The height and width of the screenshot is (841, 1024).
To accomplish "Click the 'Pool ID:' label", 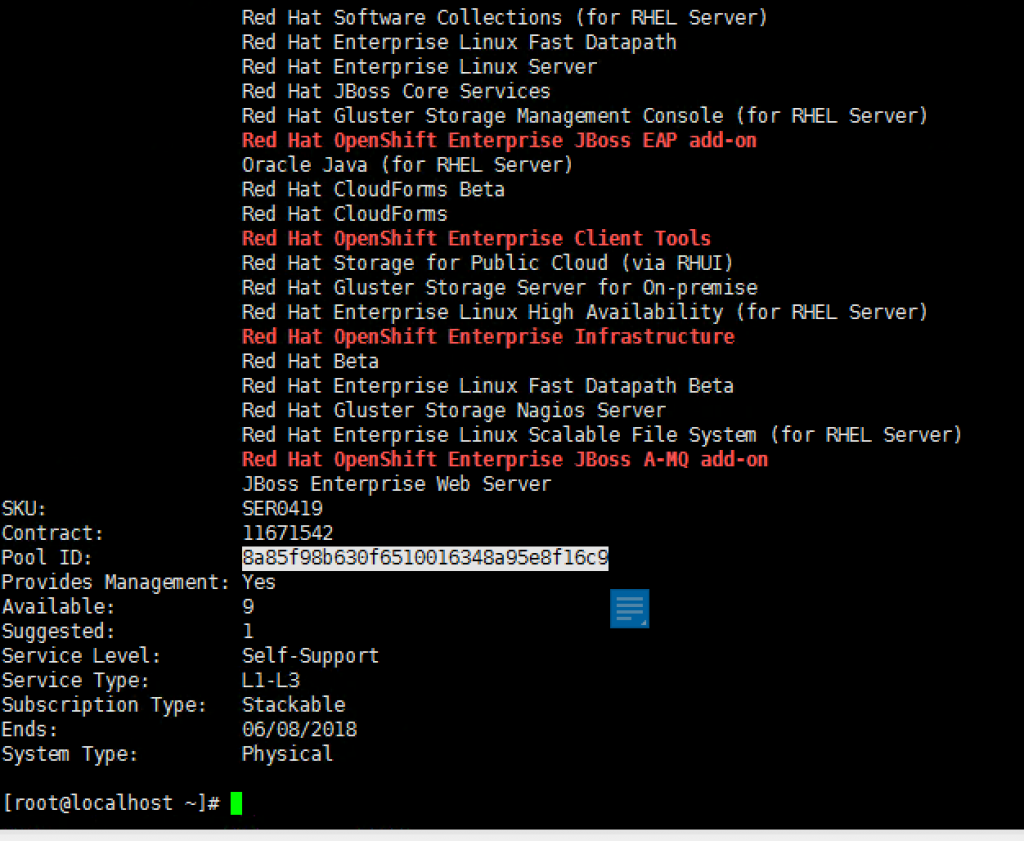I will [x=47, y=558].
